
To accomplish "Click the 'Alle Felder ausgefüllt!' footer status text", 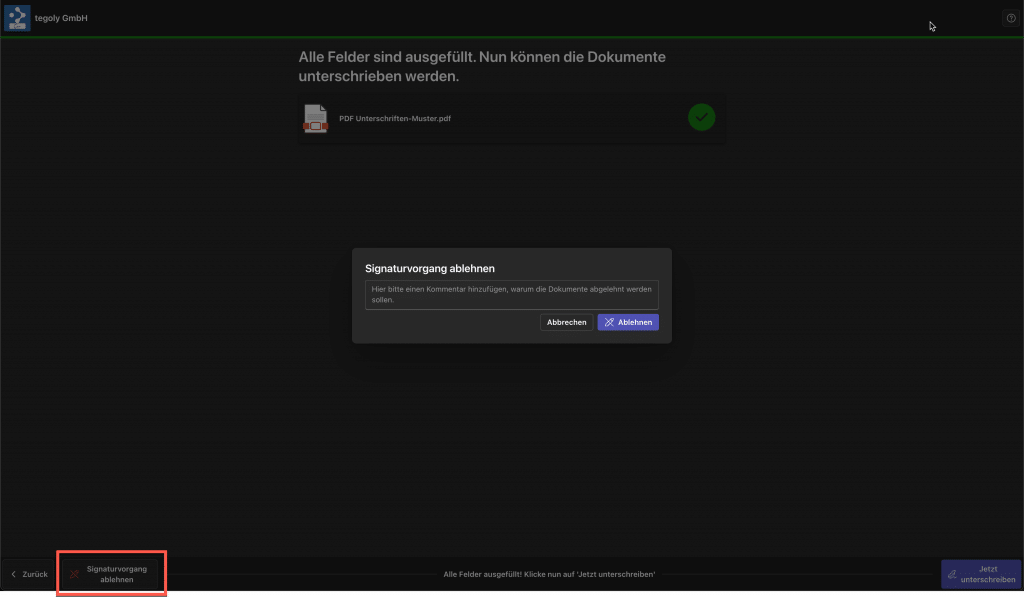I will (x=549, y=574).
